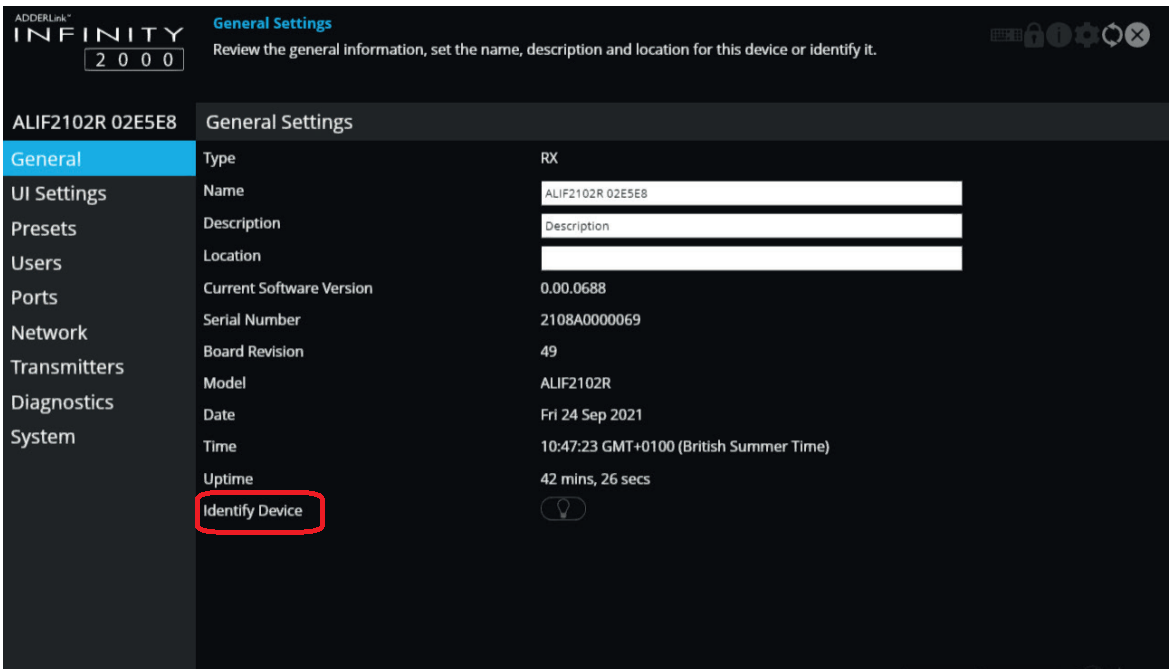The image size is (1170, 670).
Task: Switch to the Ports section
Action: (x=99, y=297)
